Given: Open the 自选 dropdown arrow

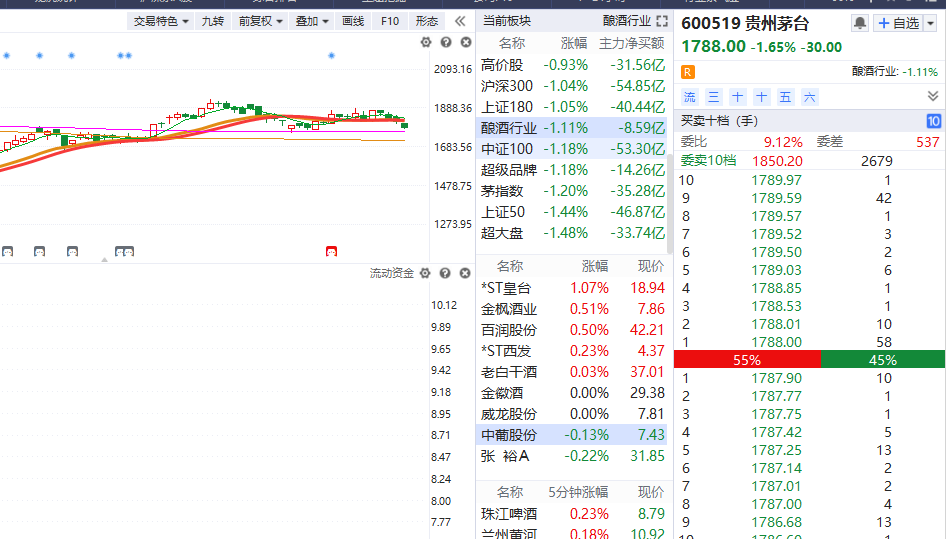Looking at the screenshot, I should tap(930, 24).
